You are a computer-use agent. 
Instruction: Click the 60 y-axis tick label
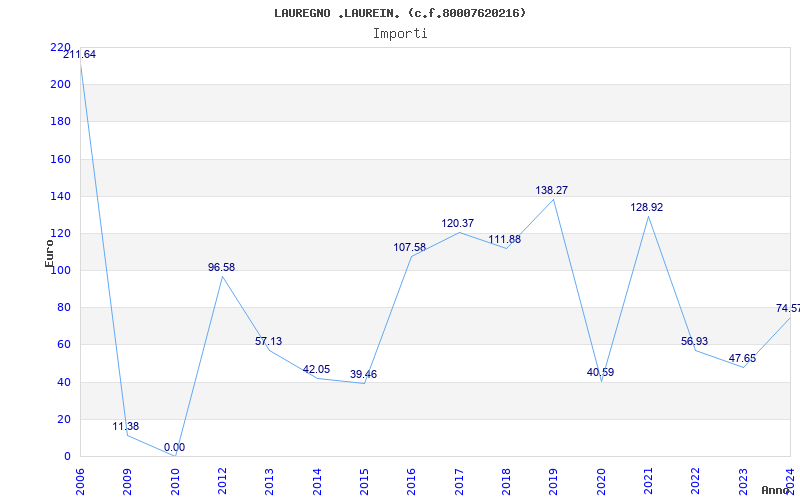coord(63,345)
